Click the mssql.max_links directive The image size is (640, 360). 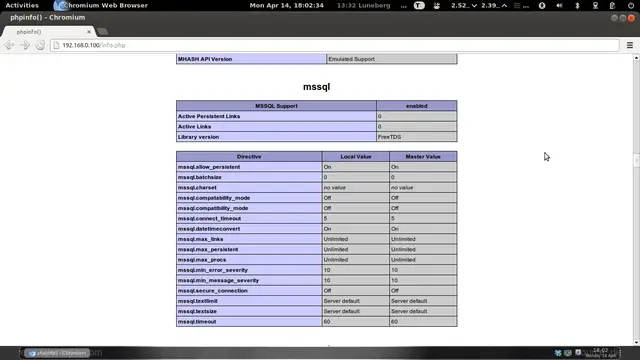click(200, 239)
